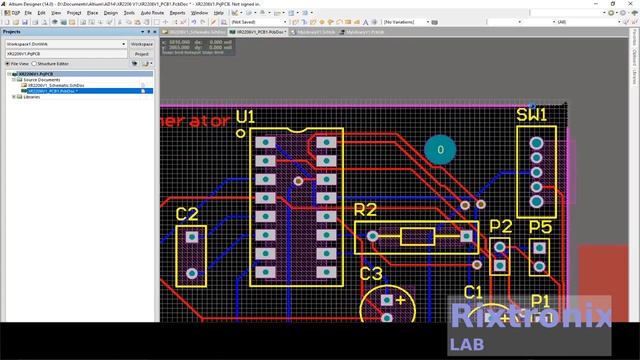Click the Project button
This screenshot has width=640, height=360.
[142, 54]
